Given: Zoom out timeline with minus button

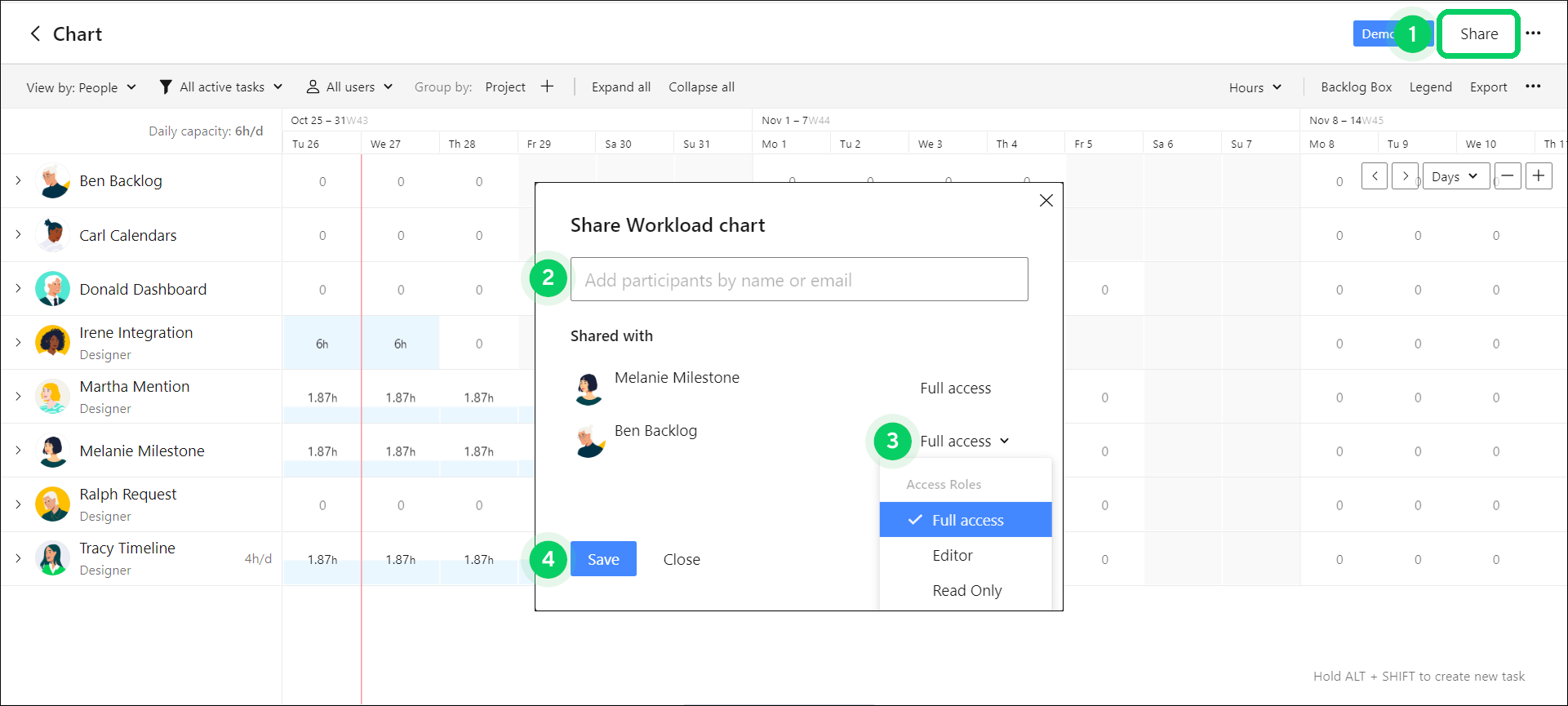Looking at the screenshot, I should coord(1508,176).
